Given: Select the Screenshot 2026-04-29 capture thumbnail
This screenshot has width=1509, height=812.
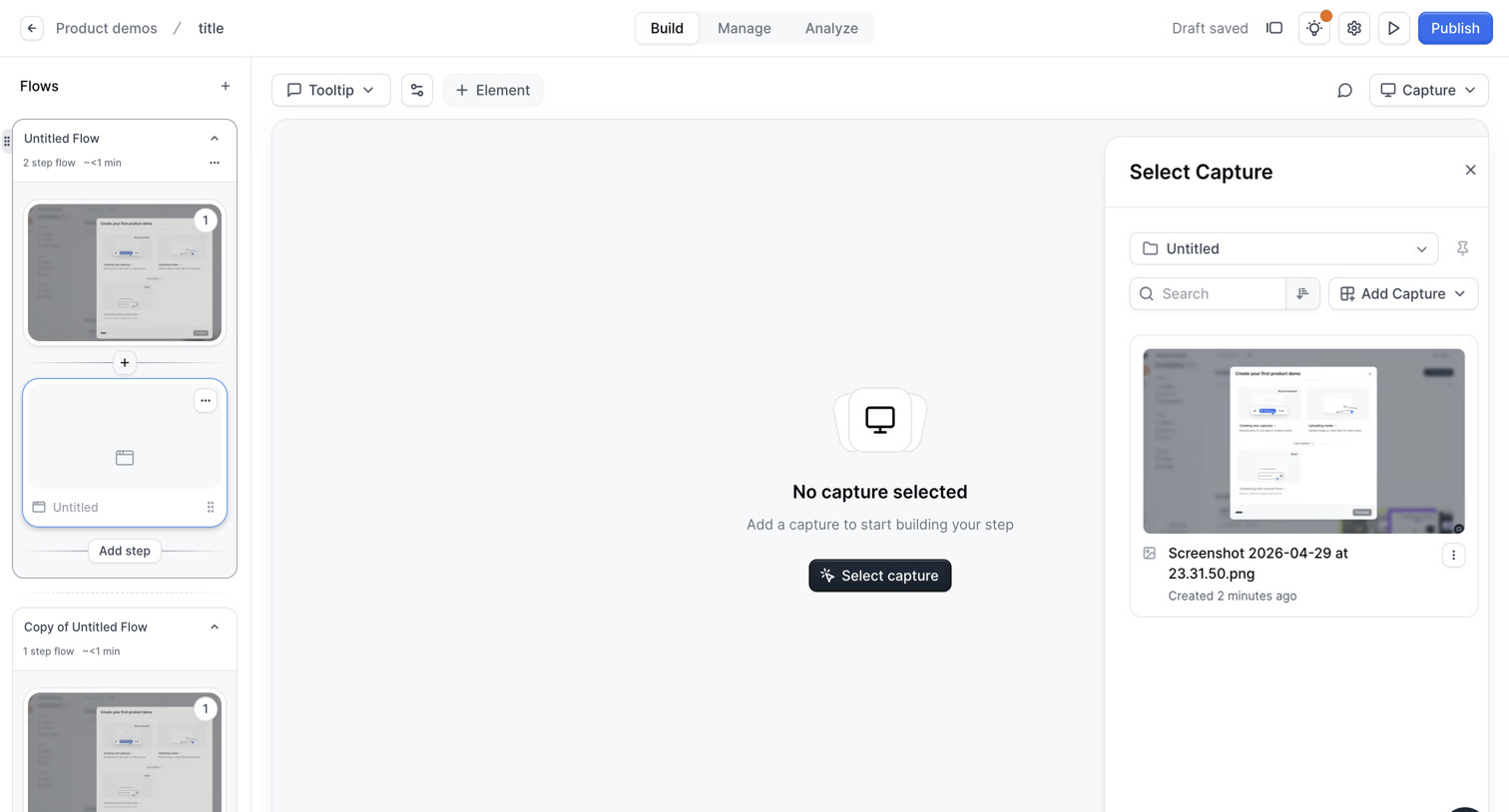Looking at the screenshot, I should tap(1303, 441).
